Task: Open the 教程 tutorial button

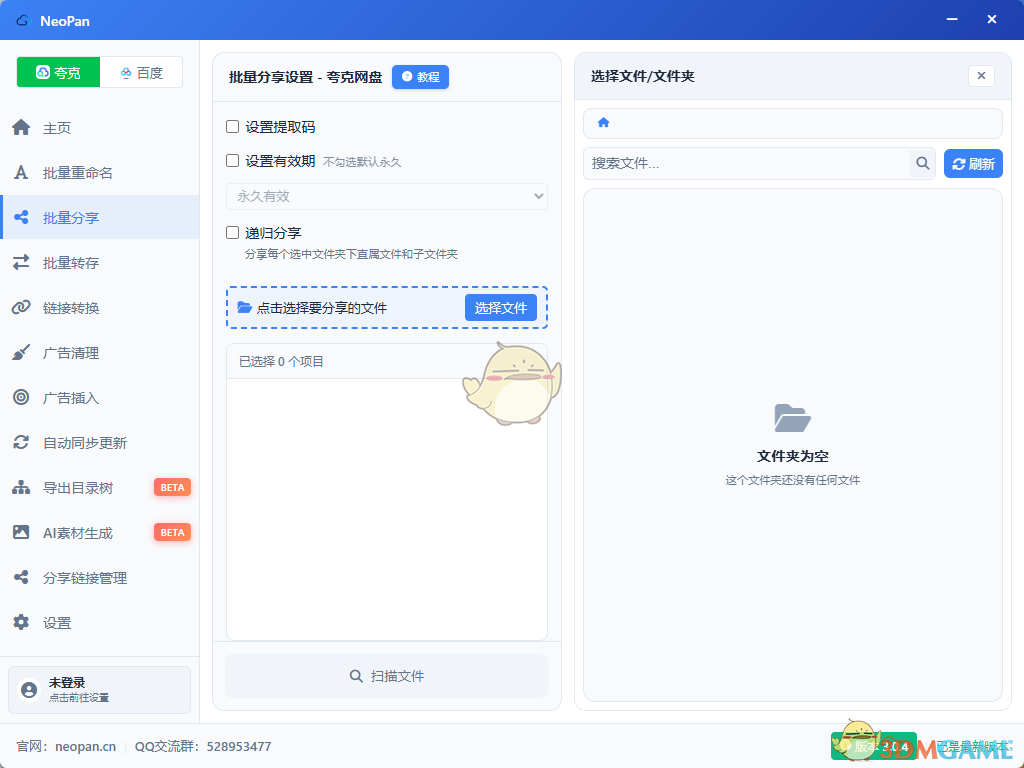Action: click(x=420, y=77)
